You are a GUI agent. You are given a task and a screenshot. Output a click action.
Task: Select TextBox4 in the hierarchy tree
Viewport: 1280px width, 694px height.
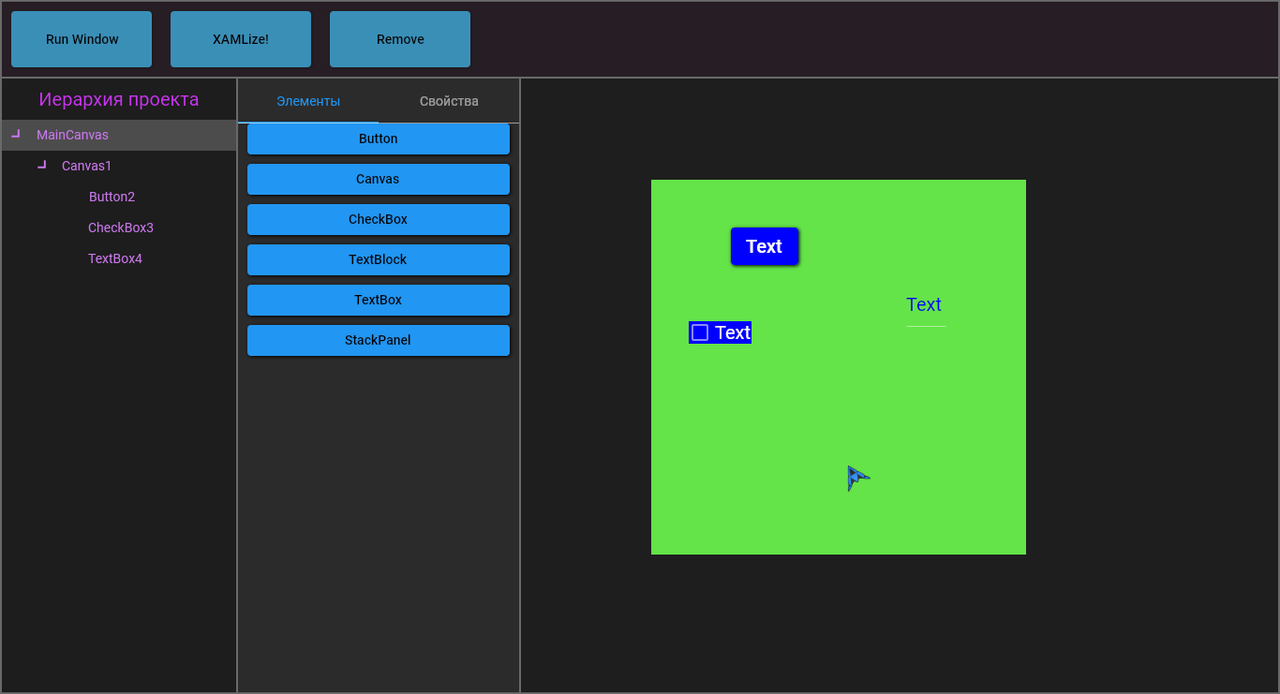click(x=115, y=259)
